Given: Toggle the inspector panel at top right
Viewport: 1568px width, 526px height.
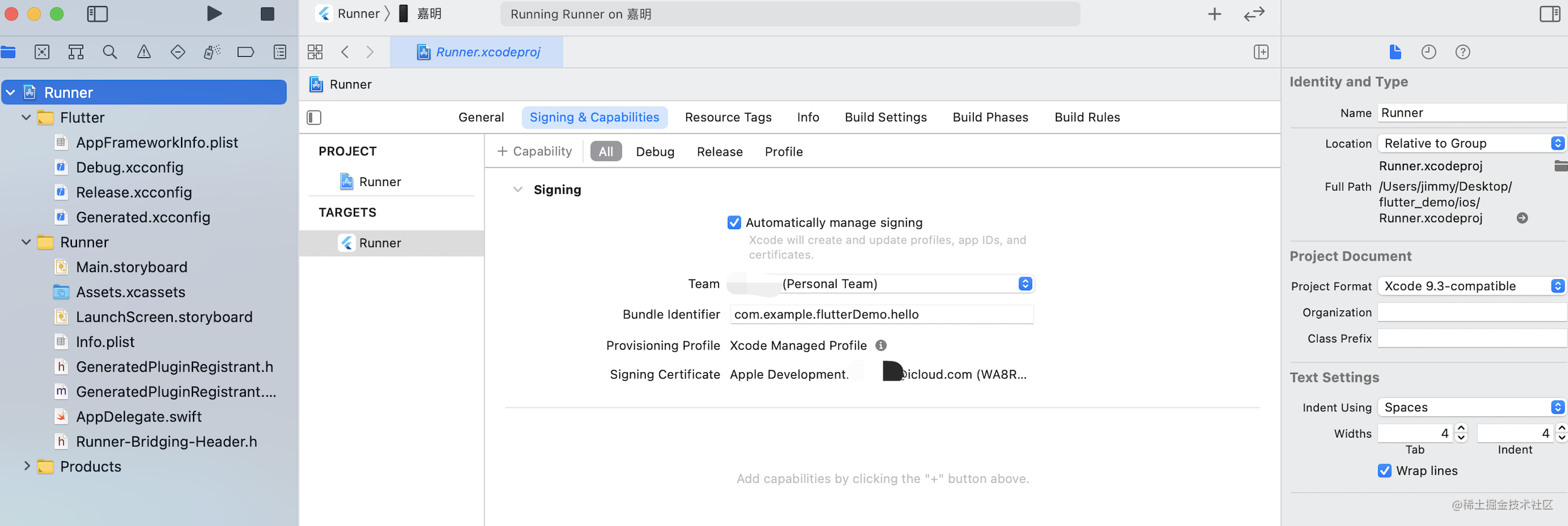Looking at the screenshot, I should coord(1550,13).
